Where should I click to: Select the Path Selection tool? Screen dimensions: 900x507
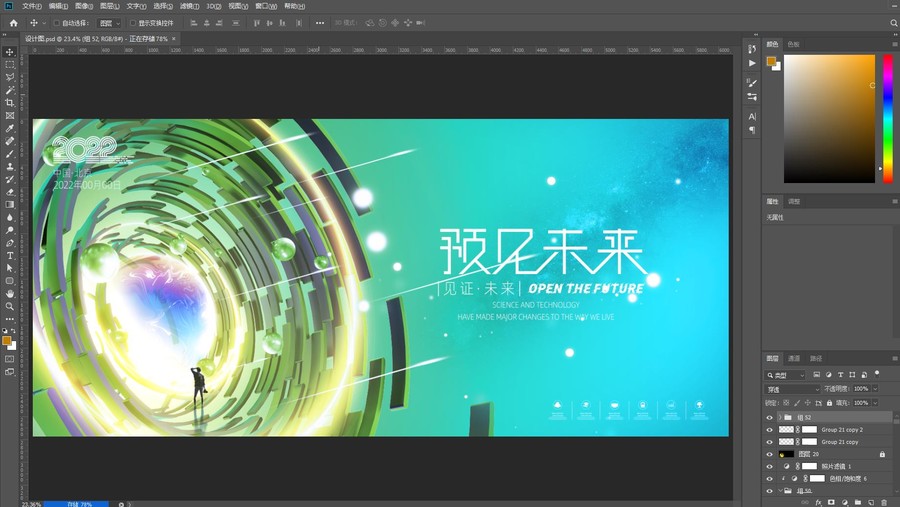pyautogui.click(x=10, y=268)
